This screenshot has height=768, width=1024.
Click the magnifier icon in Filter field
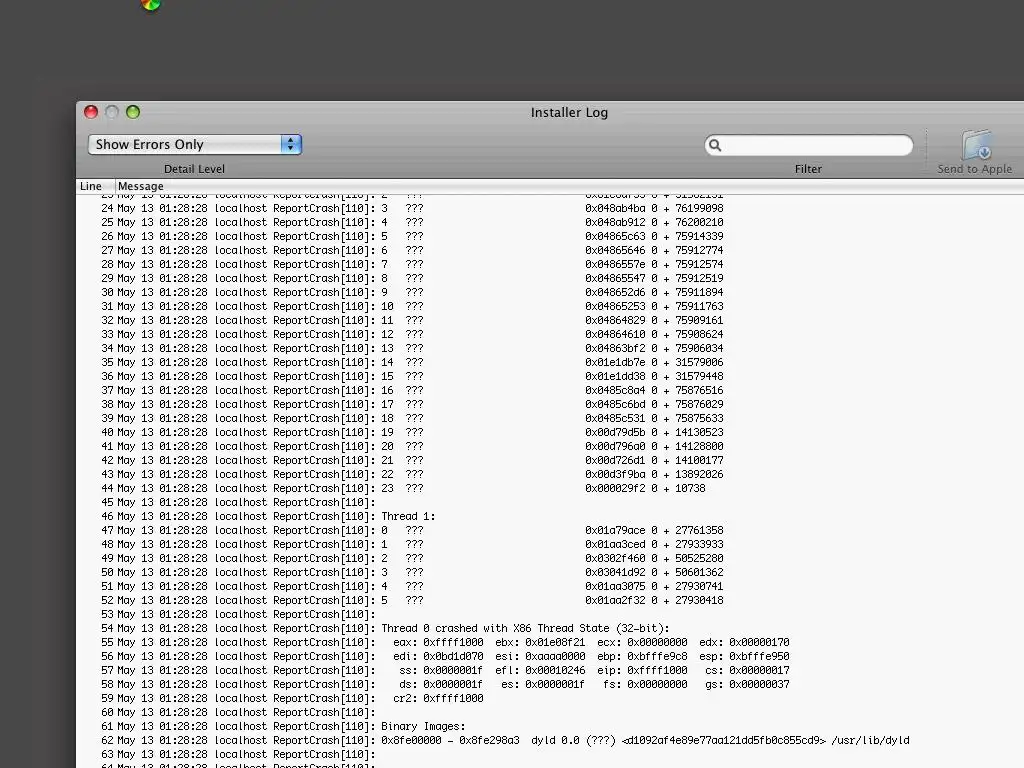[715, 145]
